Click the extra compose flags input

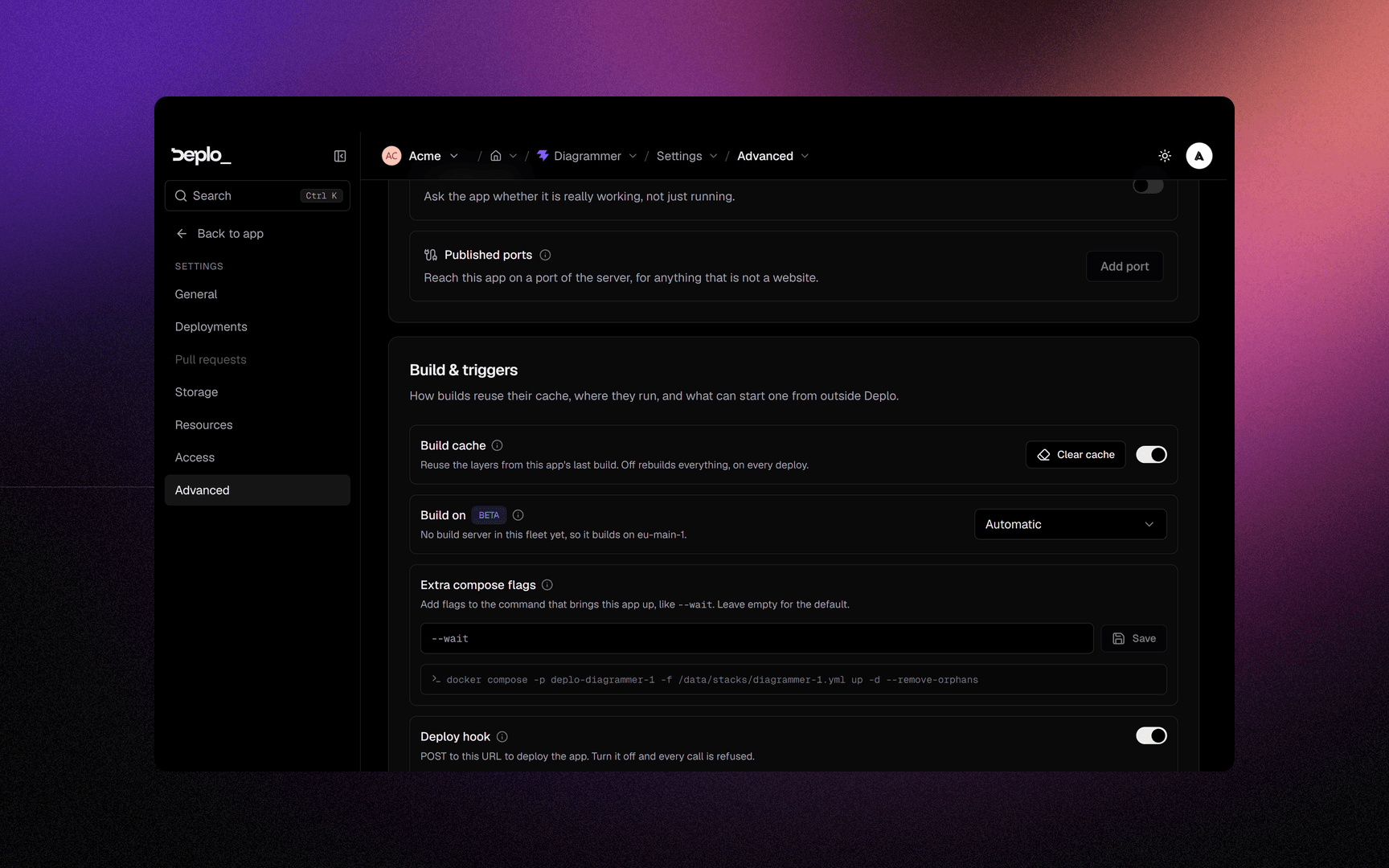point(756,638)
